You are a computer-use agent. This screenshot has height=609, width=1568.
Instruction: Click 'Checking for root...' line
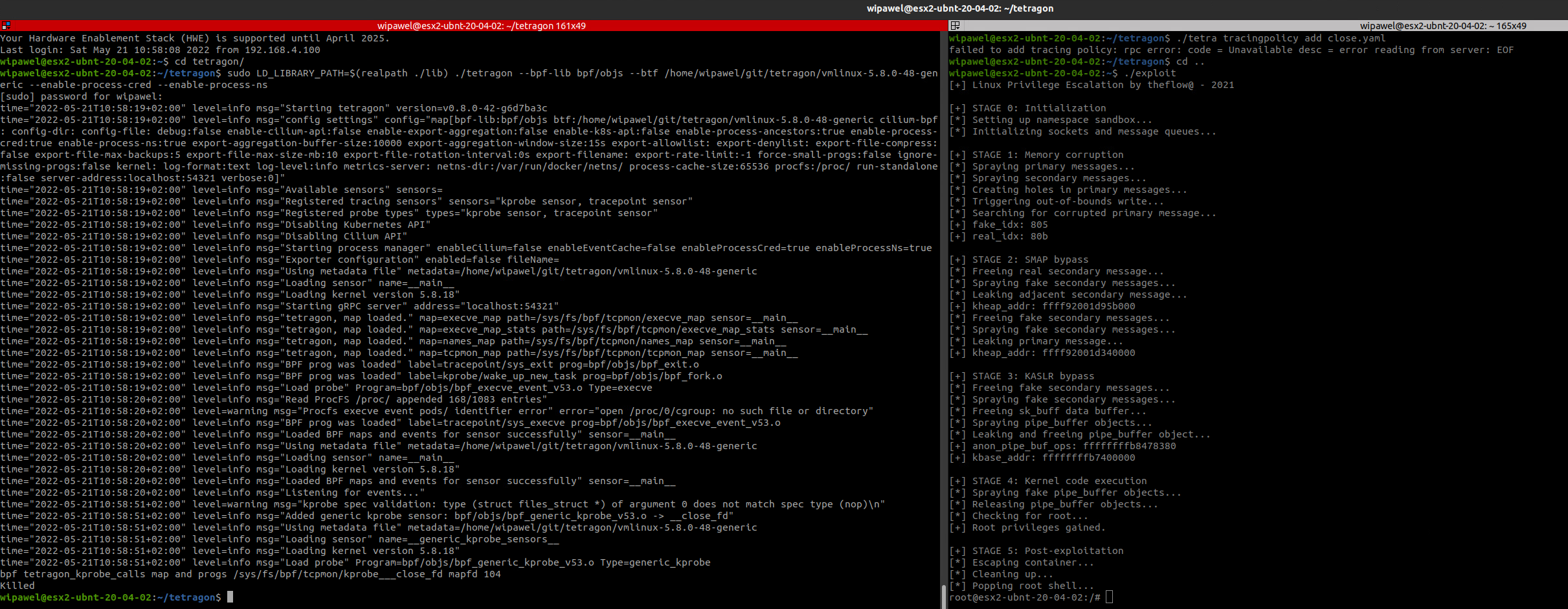click(1019, 516)
